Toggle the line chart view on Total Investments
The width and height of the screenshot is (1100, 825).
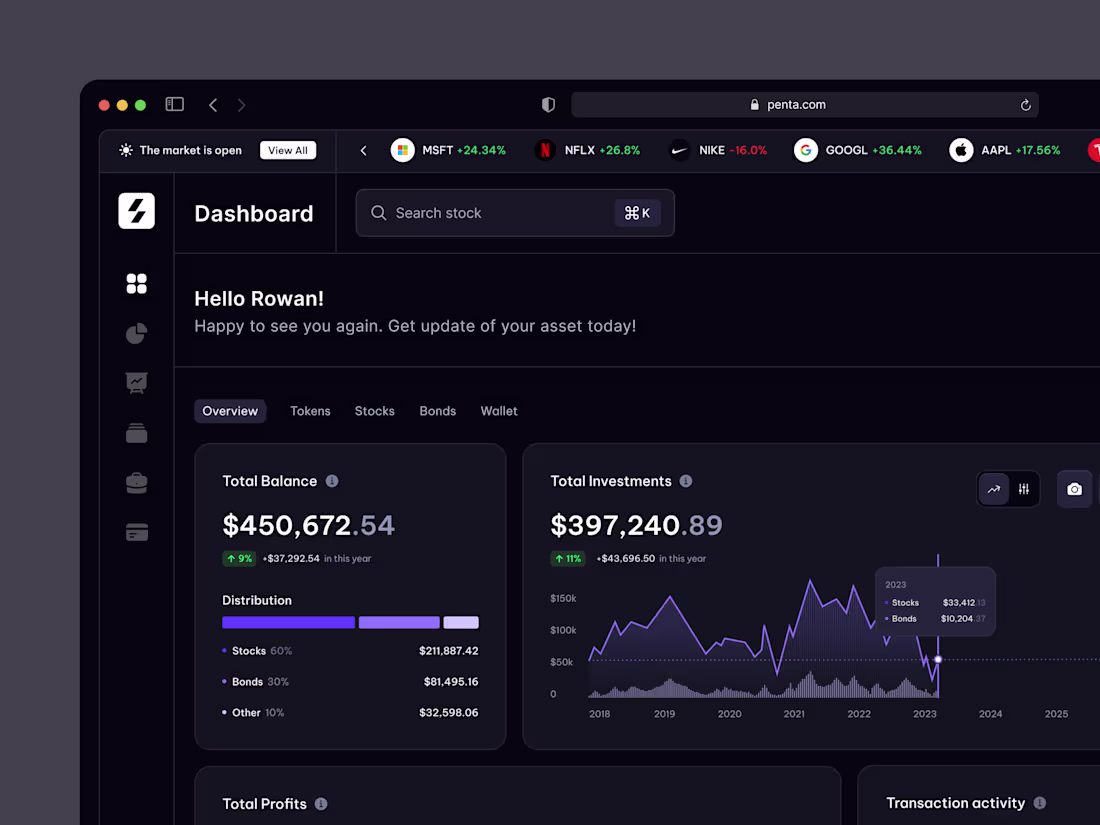(993, 489)
